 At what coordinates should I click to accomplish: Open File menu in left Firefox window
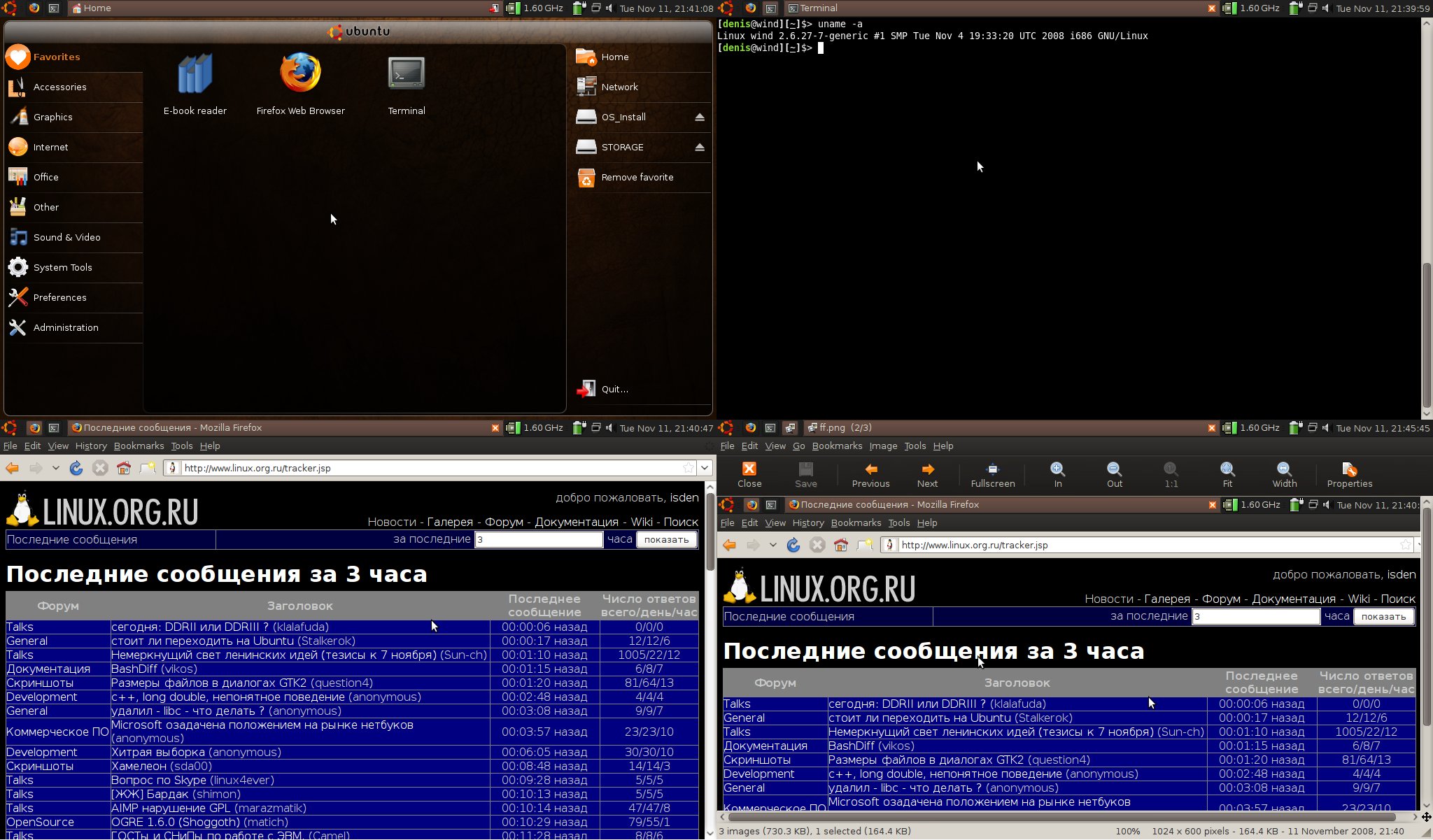10,446
